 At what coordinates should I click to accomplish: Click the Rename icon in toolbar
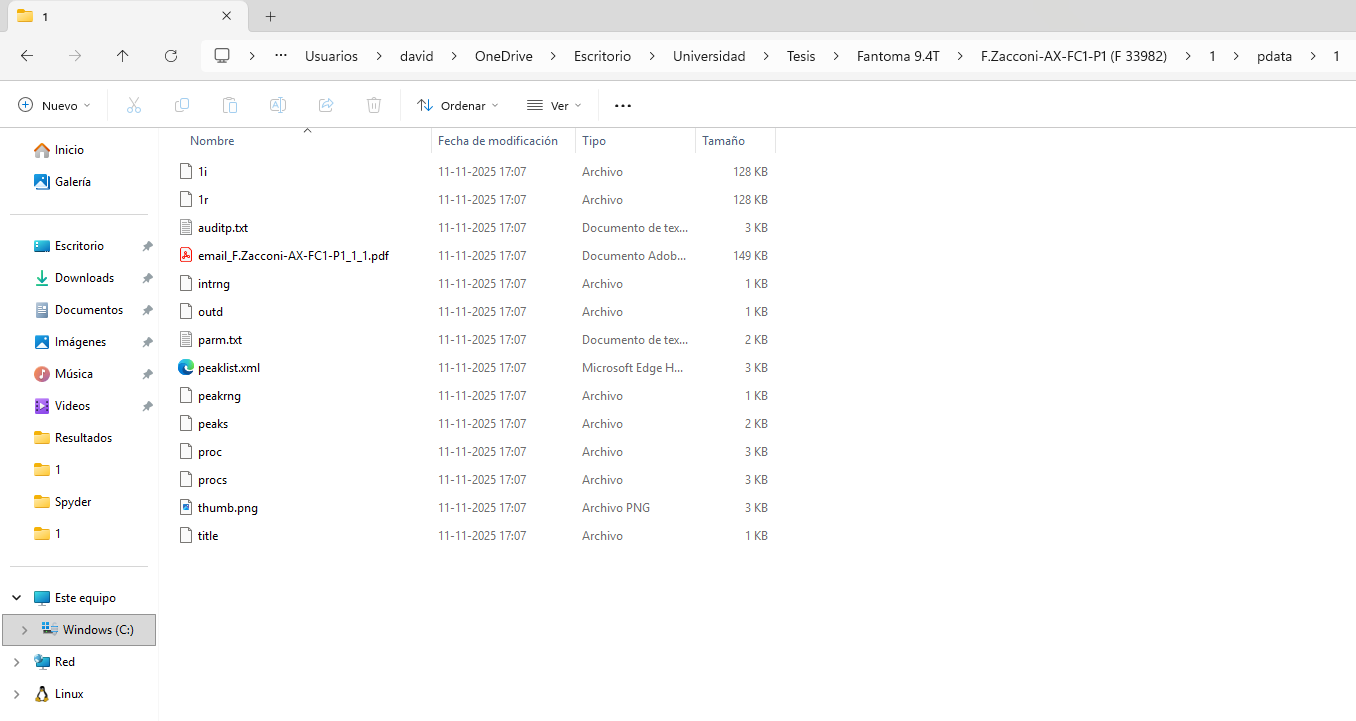click(x=278, y=105)
